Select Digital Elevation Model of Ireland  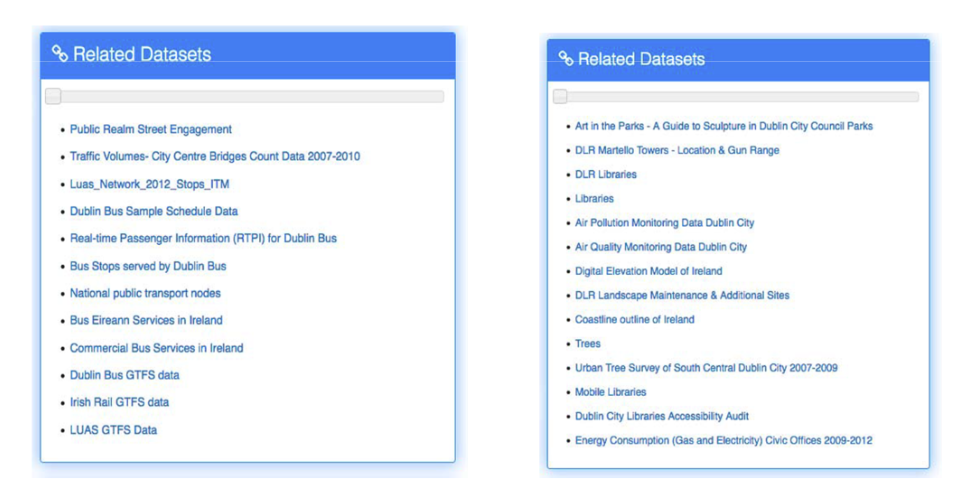(x=648, y=271)
